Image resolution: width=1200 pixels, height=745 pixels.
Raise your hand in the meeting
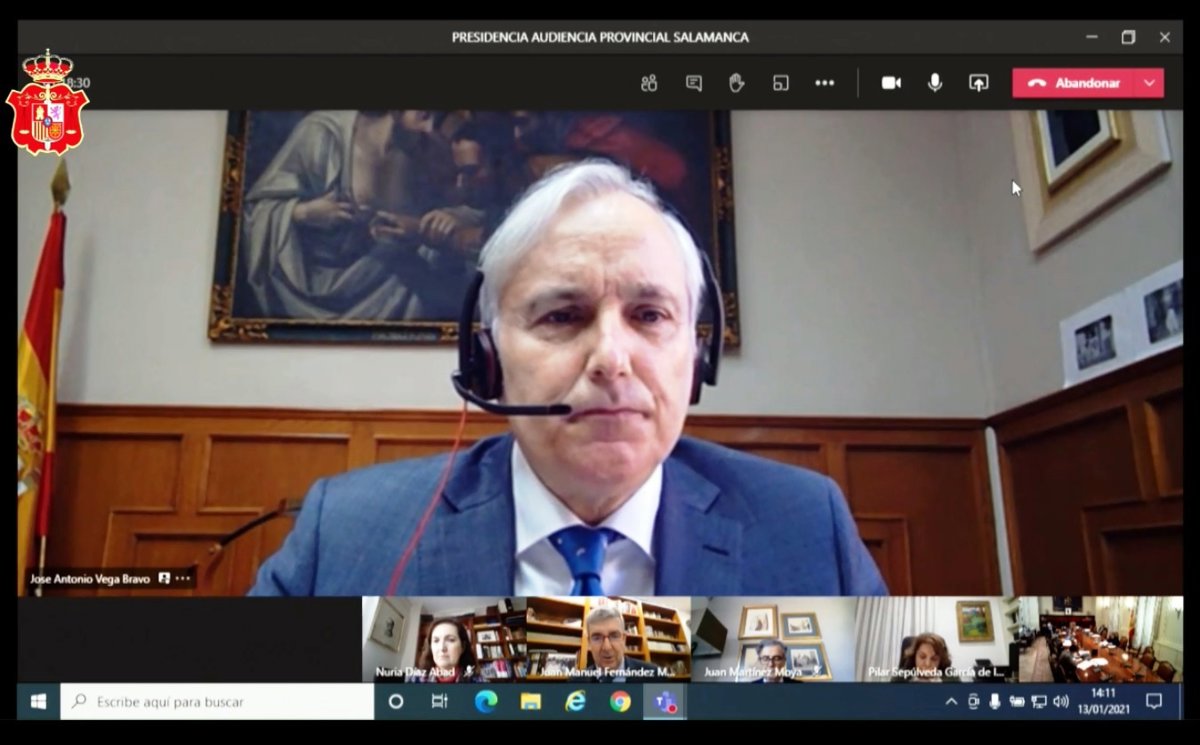coord(737,83)
